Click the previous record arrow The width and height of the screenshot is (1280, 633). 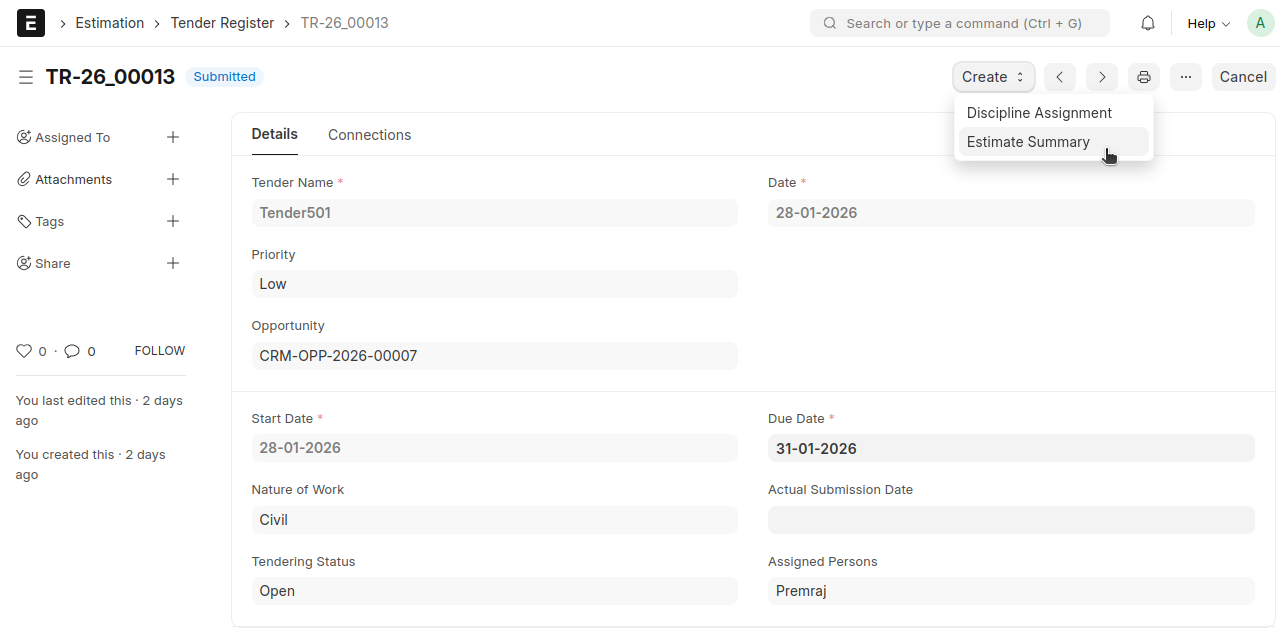1059,77
